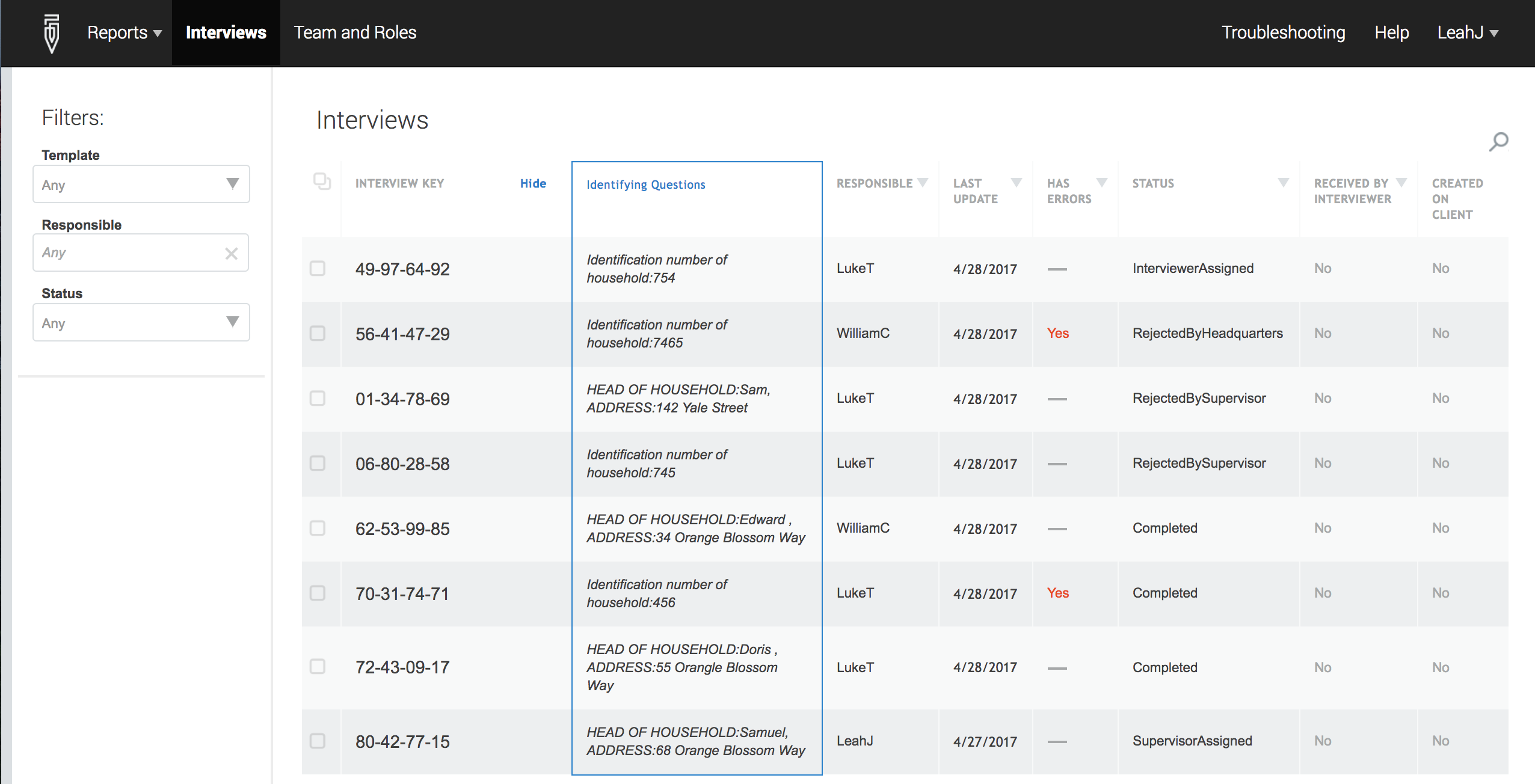Open interview 62-53-99-85
This screenshot has width=1535, height=784.
pyautogui.click(x=402, y=528)
